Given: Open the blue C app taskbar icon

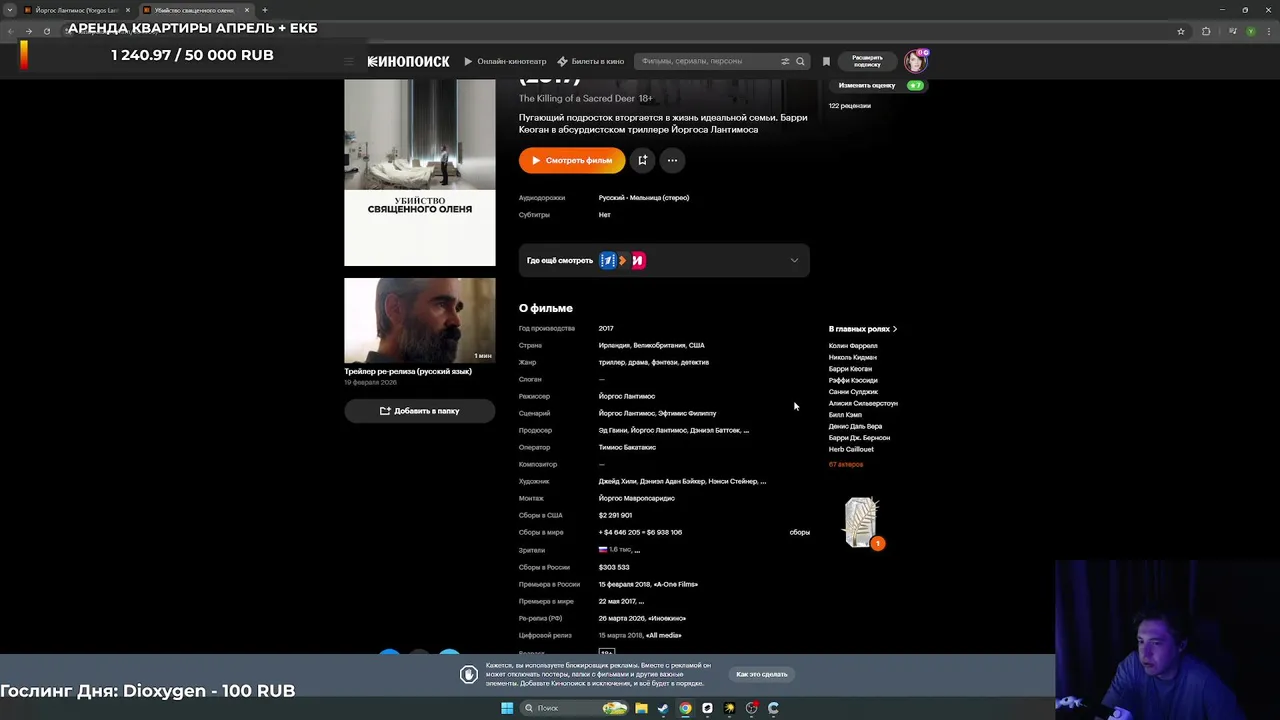Looking at the screenshot, I should pyautogui.click(x=773, y=708).
